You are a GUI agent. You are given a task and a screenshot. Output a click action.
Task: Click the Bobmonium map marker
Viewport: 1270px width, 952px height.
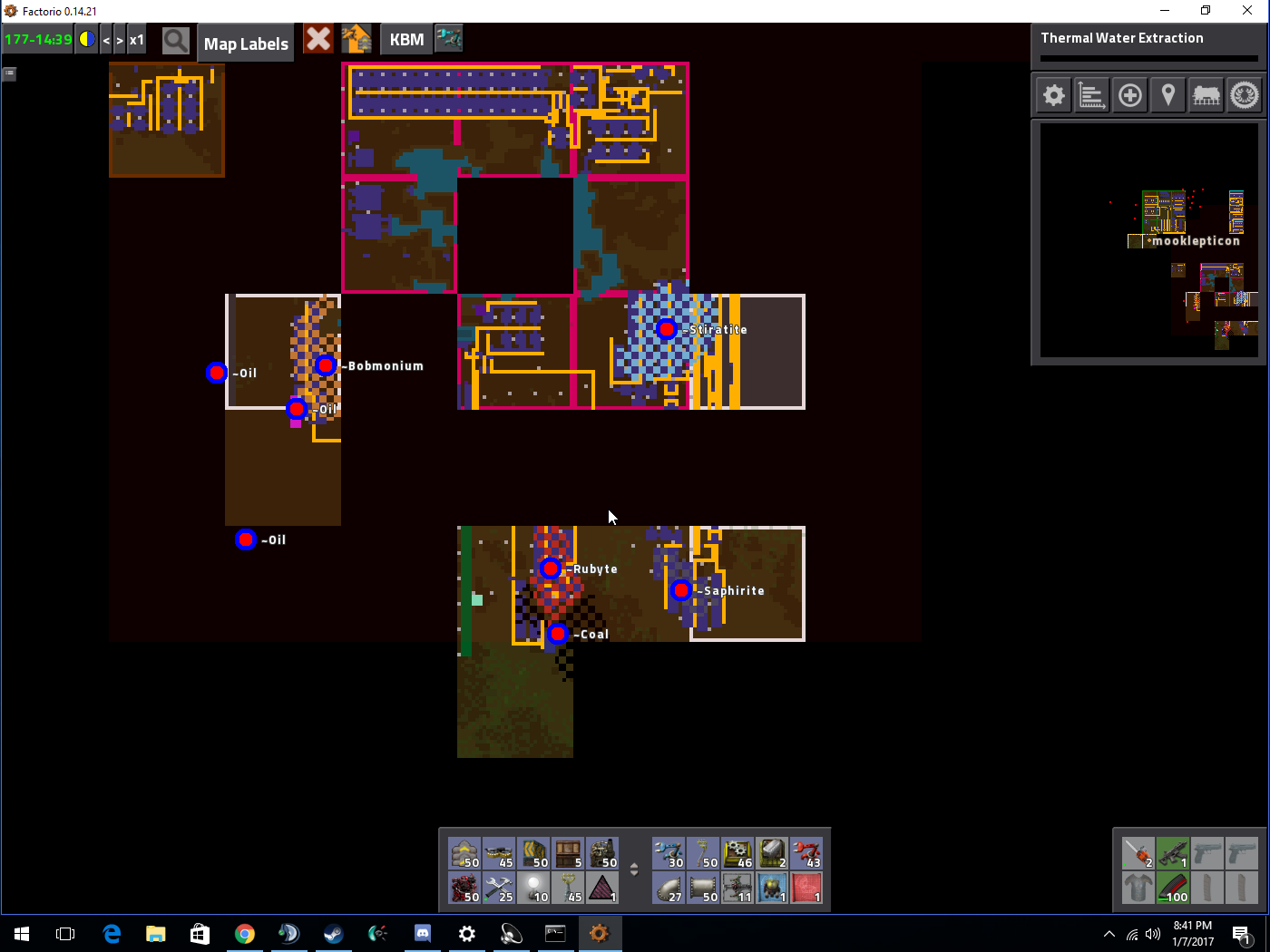tap(326, 365)
